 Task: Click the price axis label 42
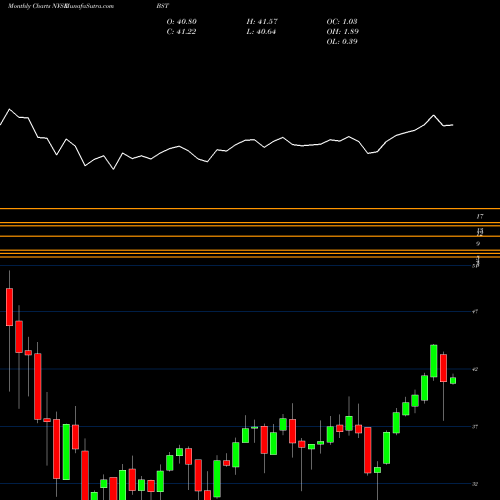click(x=475, y=369)
